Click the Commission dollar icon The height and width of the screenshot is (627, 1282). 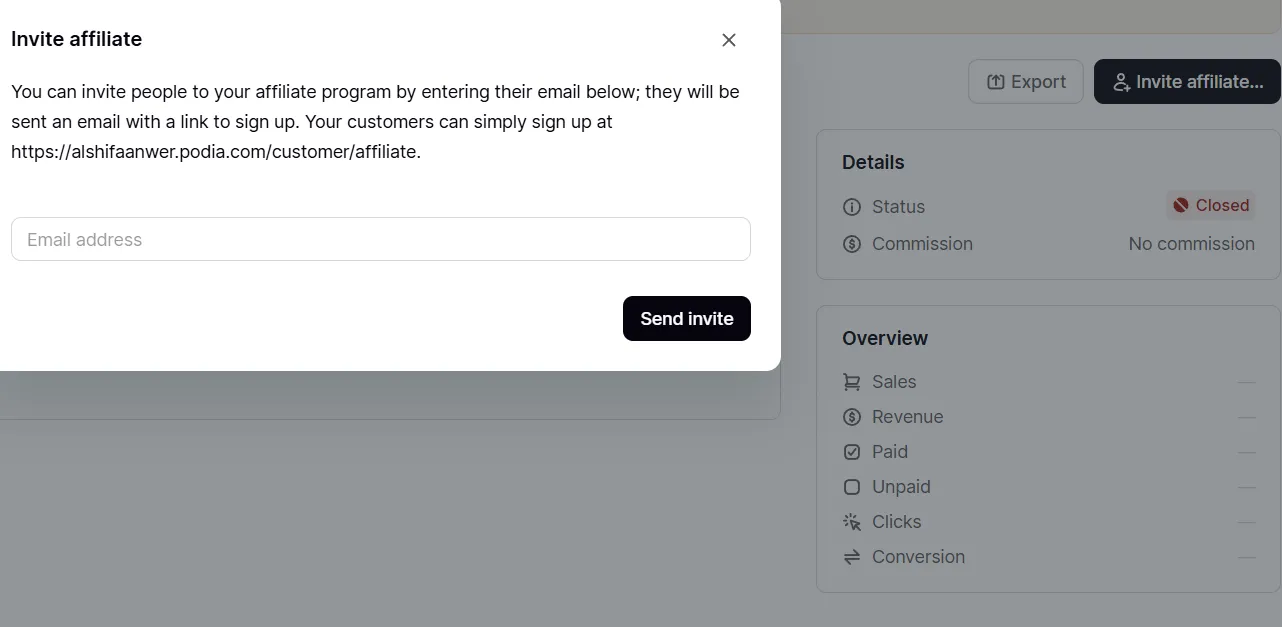coord(852,244)
